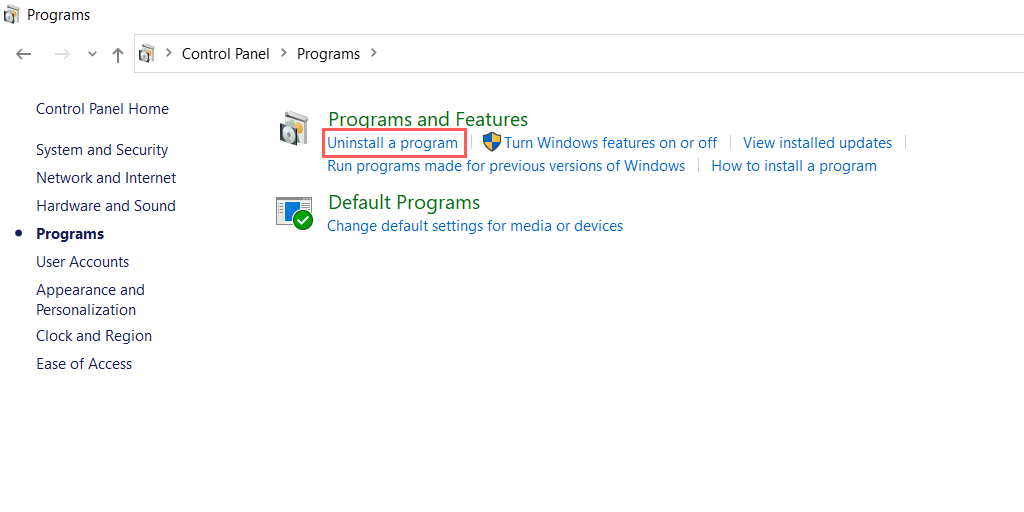This screenshot has height=512, width=1024.
Task: Click the forward arrow navigation button
Action: pyautogui.click(x=62, y=54)
